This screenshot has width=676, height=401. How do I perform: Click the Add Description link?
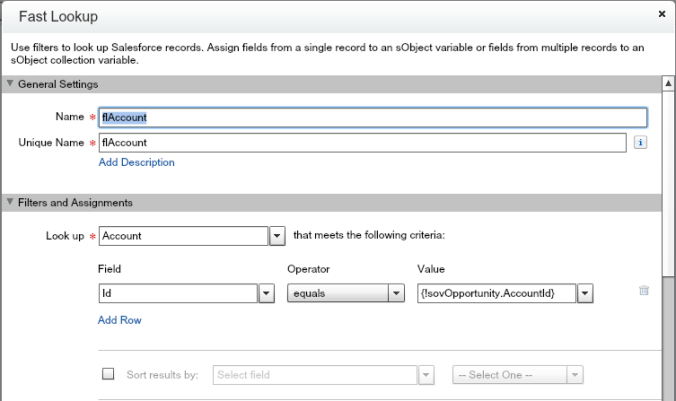point(137,162)
